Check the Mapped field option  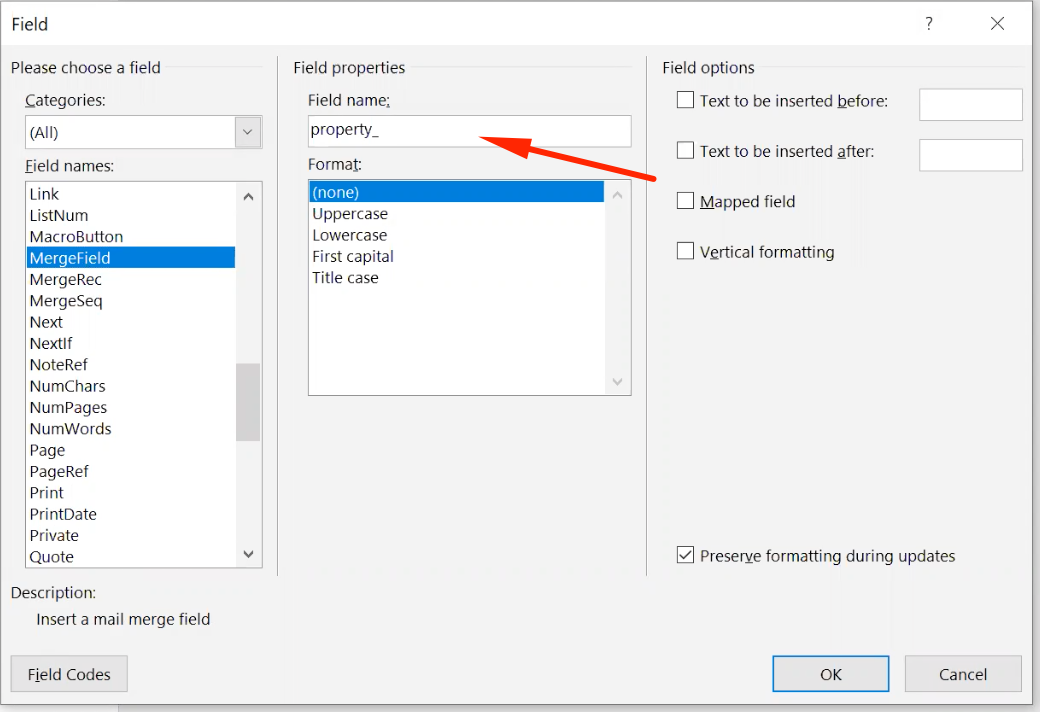685,201
